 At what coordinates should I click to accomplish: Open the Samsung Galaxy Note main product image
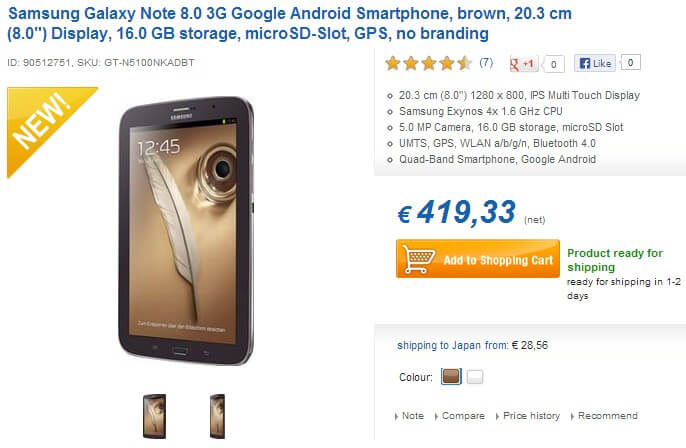click(186, 231)
